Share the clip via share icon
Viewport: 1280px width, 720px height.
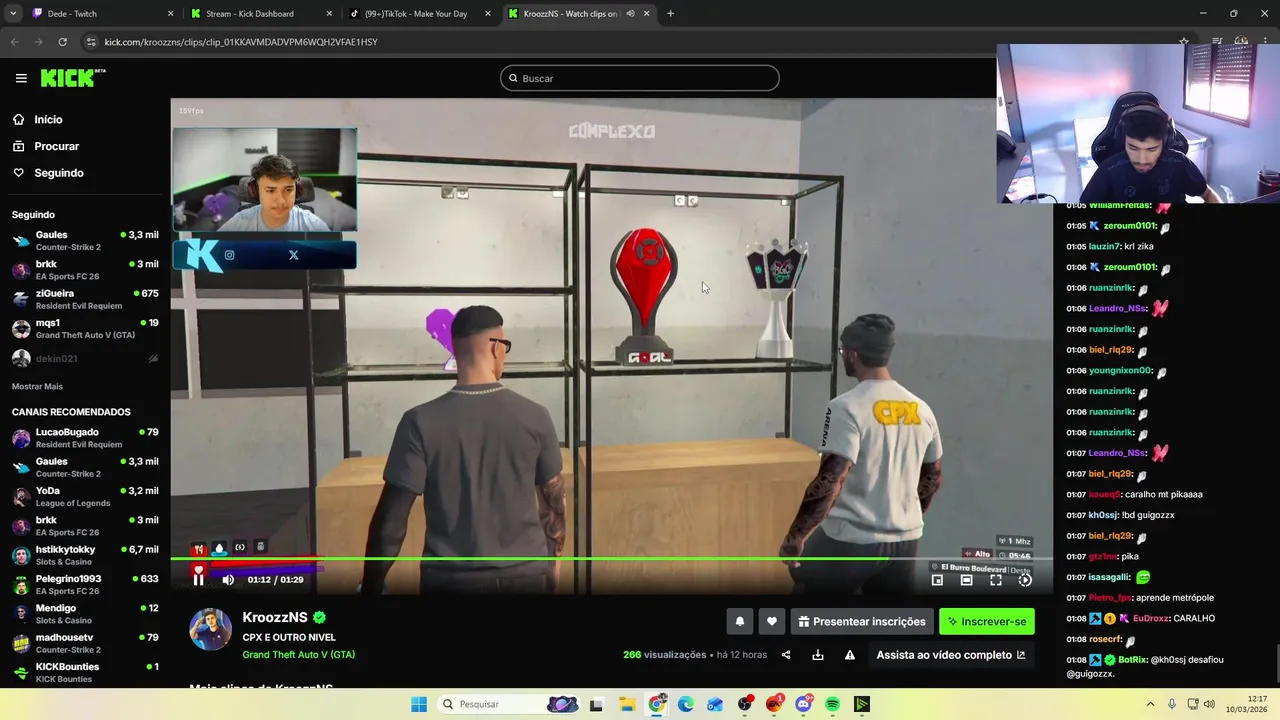click(786, 655)
